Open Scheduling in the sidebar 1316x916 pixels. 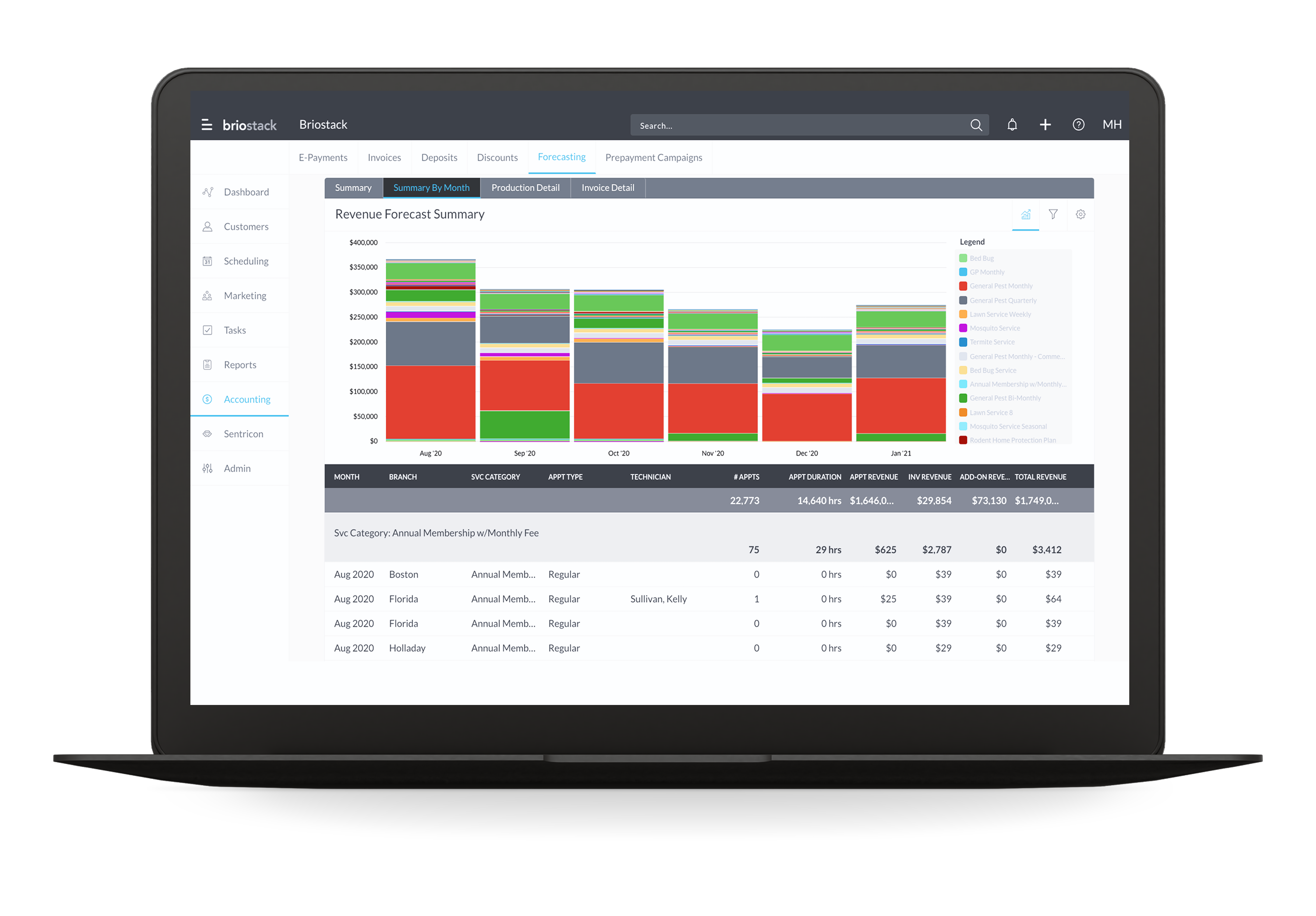[239, 261]
